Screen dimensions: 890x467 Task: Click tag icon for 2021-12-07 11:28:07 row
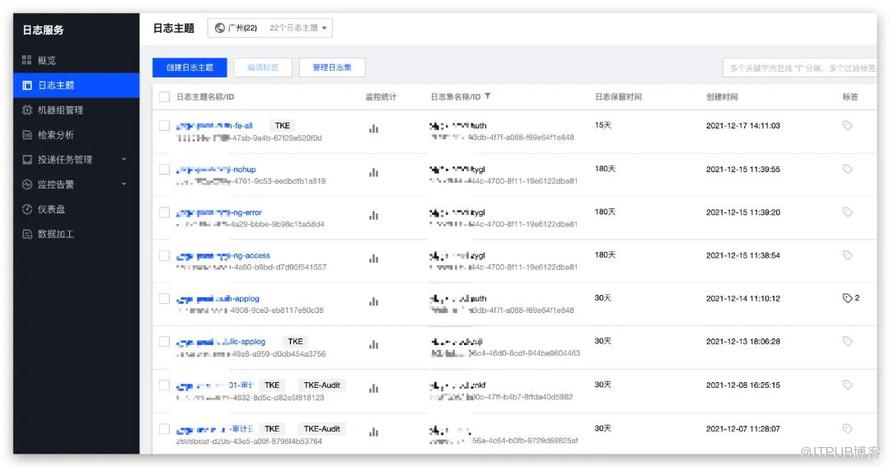click(847, 428)
